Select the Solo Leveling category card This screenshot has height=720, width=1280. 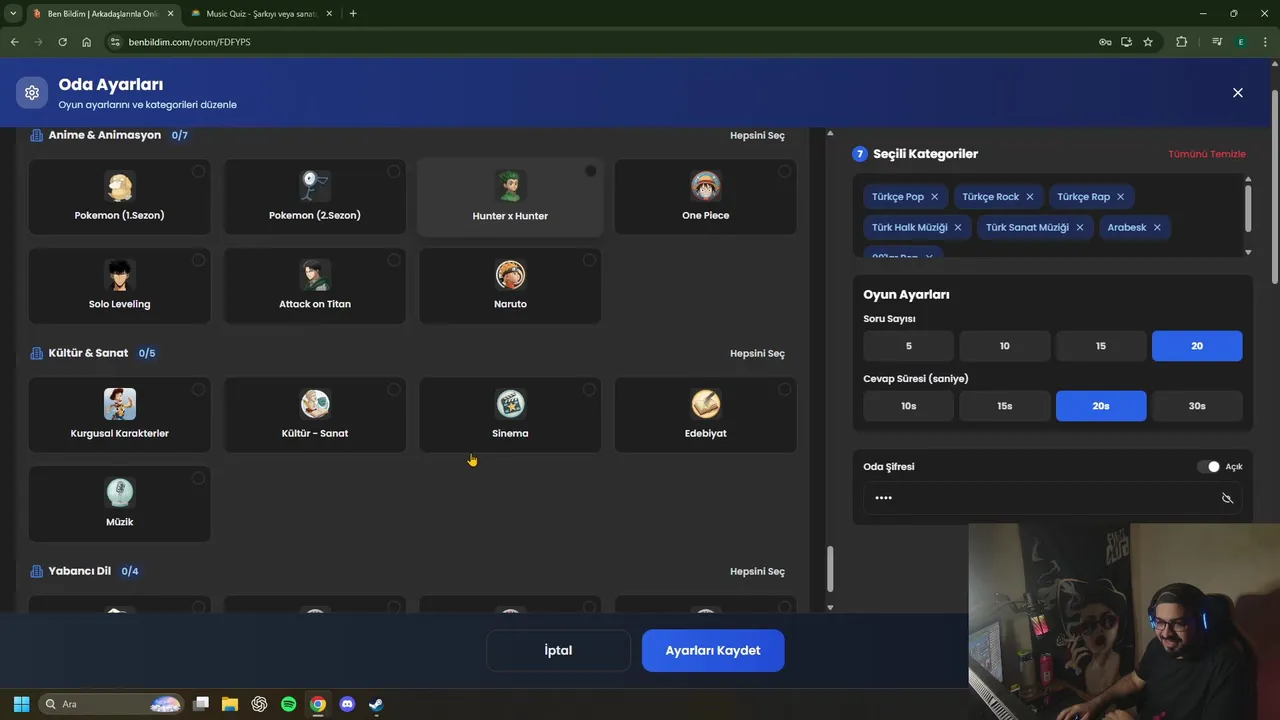coord(120,286)
